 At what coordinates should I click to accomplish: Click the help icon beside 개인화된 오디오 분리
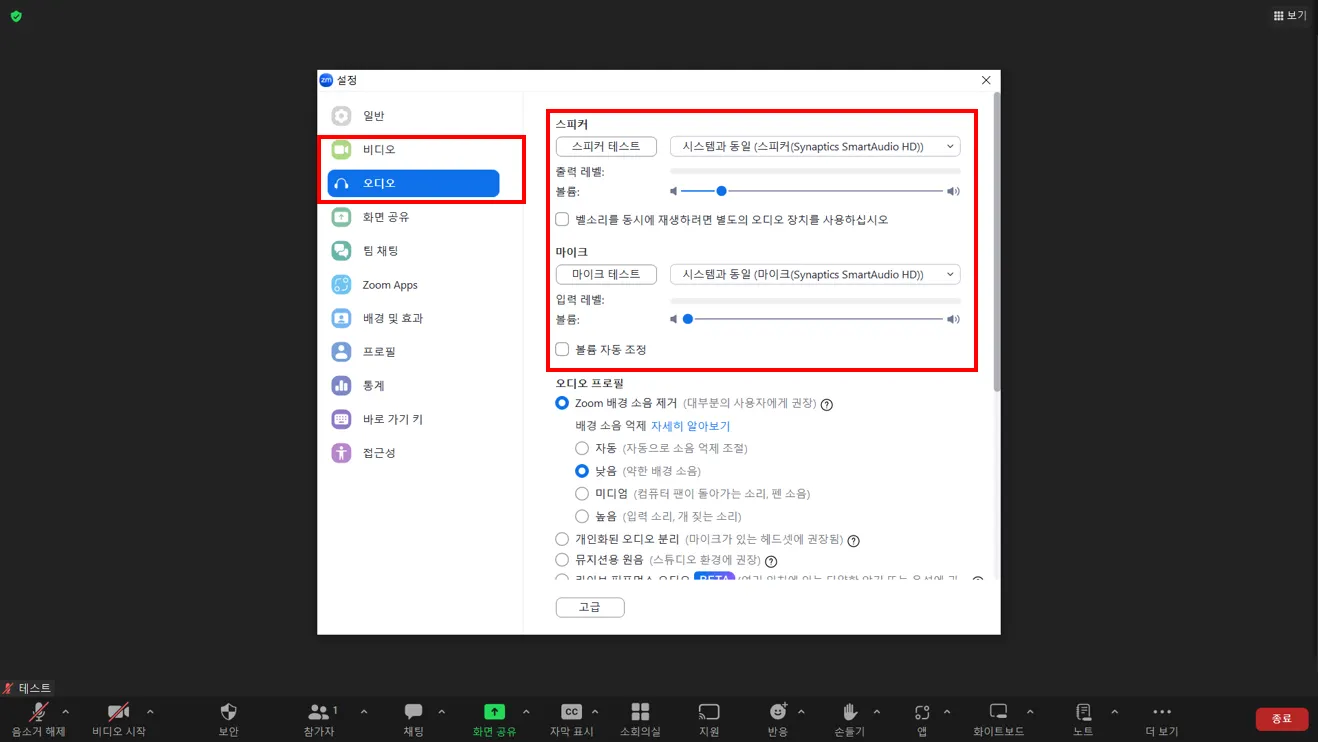coord(854,541)
